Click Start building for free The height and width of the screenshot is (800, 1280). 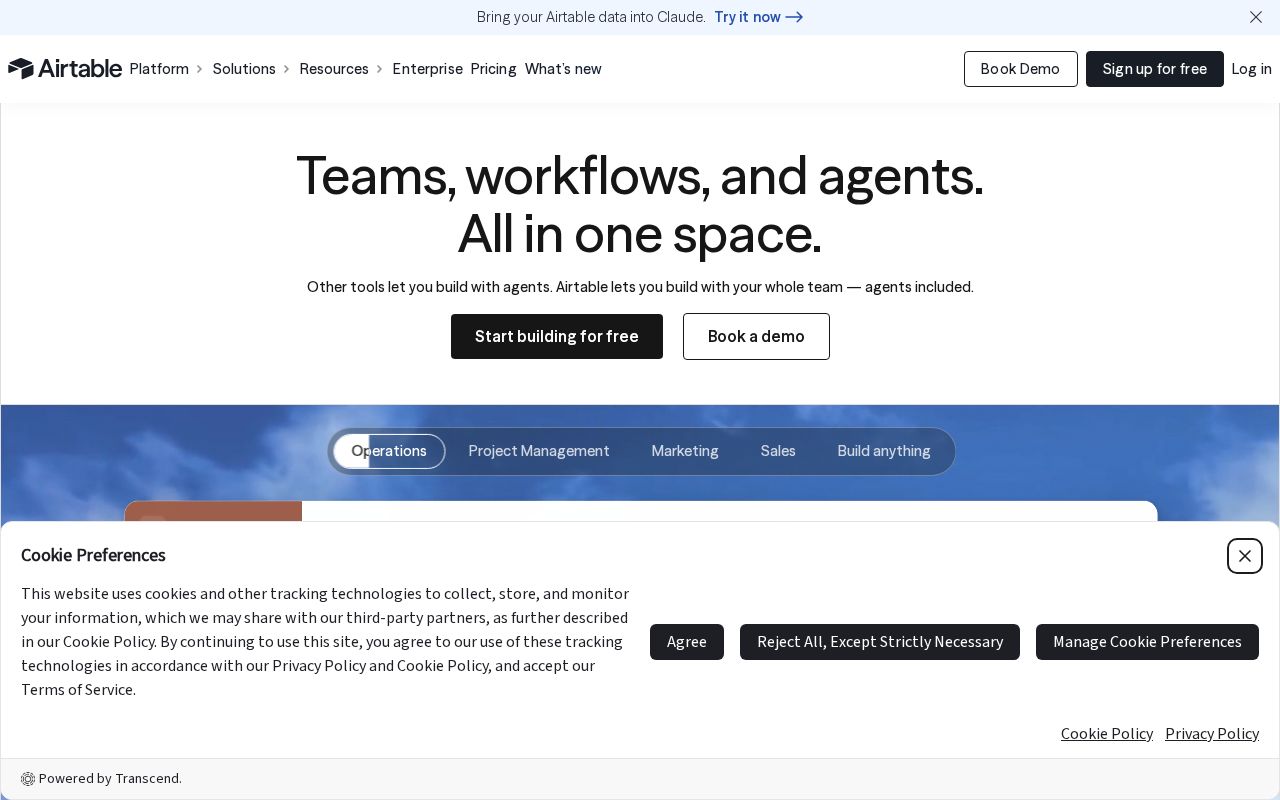tap(556, 336)
